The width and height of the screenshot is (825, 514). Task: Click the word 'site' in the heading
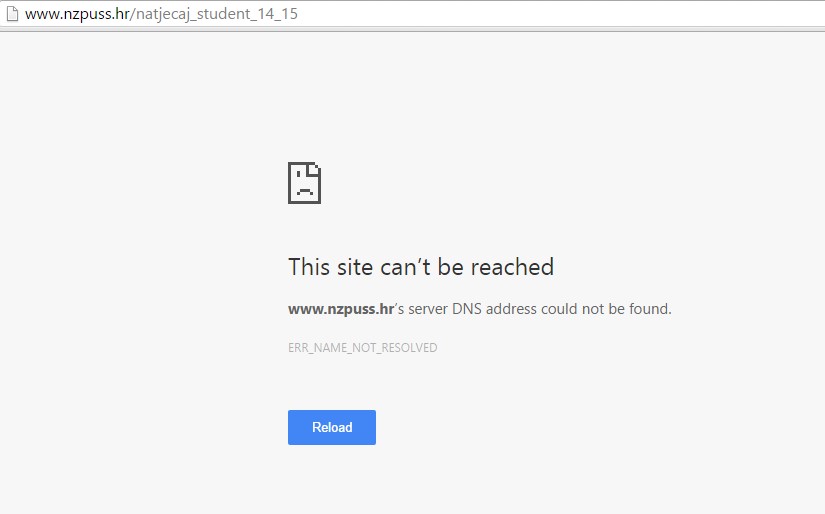355,267
